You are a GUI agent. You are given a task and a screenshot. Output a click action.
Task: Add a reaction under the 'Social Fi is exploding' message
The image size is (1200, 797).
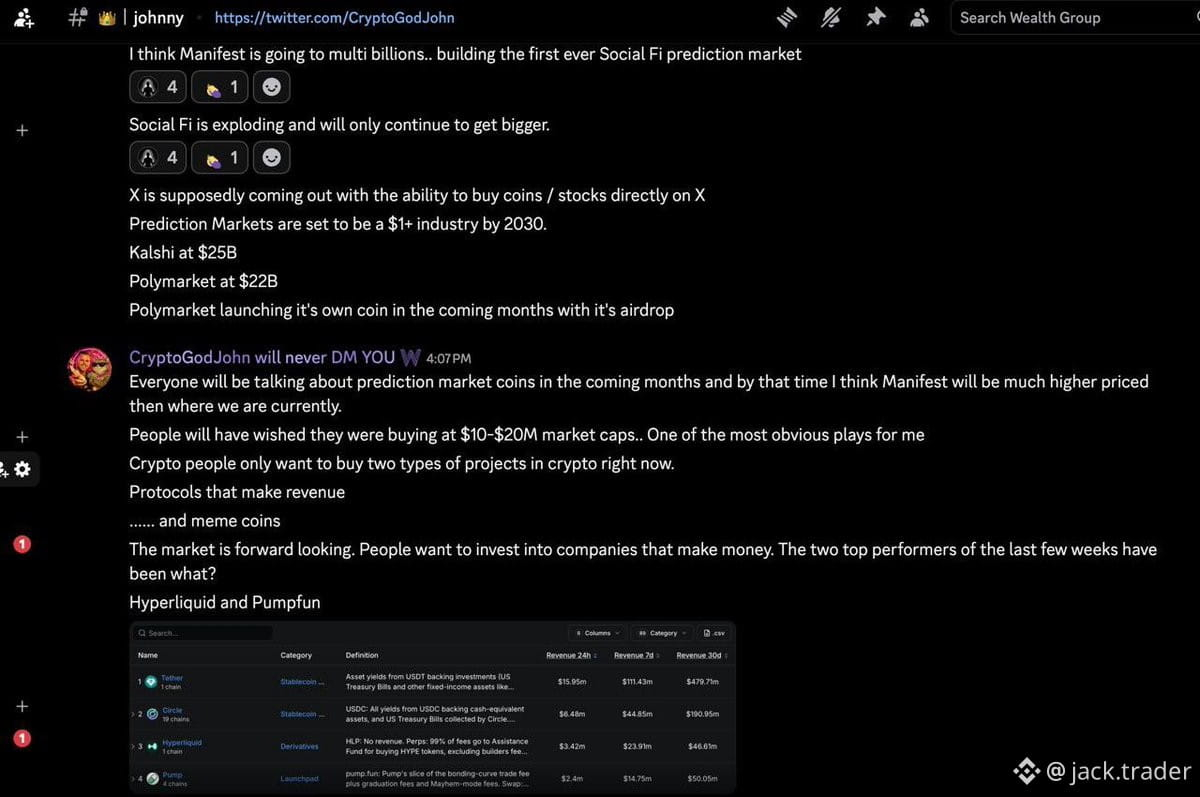pyautogui.click(x=271, y=157)
